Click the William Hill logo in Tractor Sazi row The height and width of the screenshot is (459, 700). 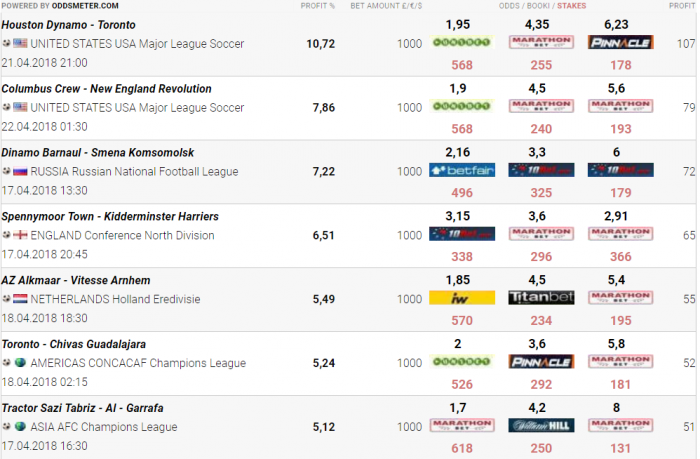pyautogui.click(x=541, y=426)
